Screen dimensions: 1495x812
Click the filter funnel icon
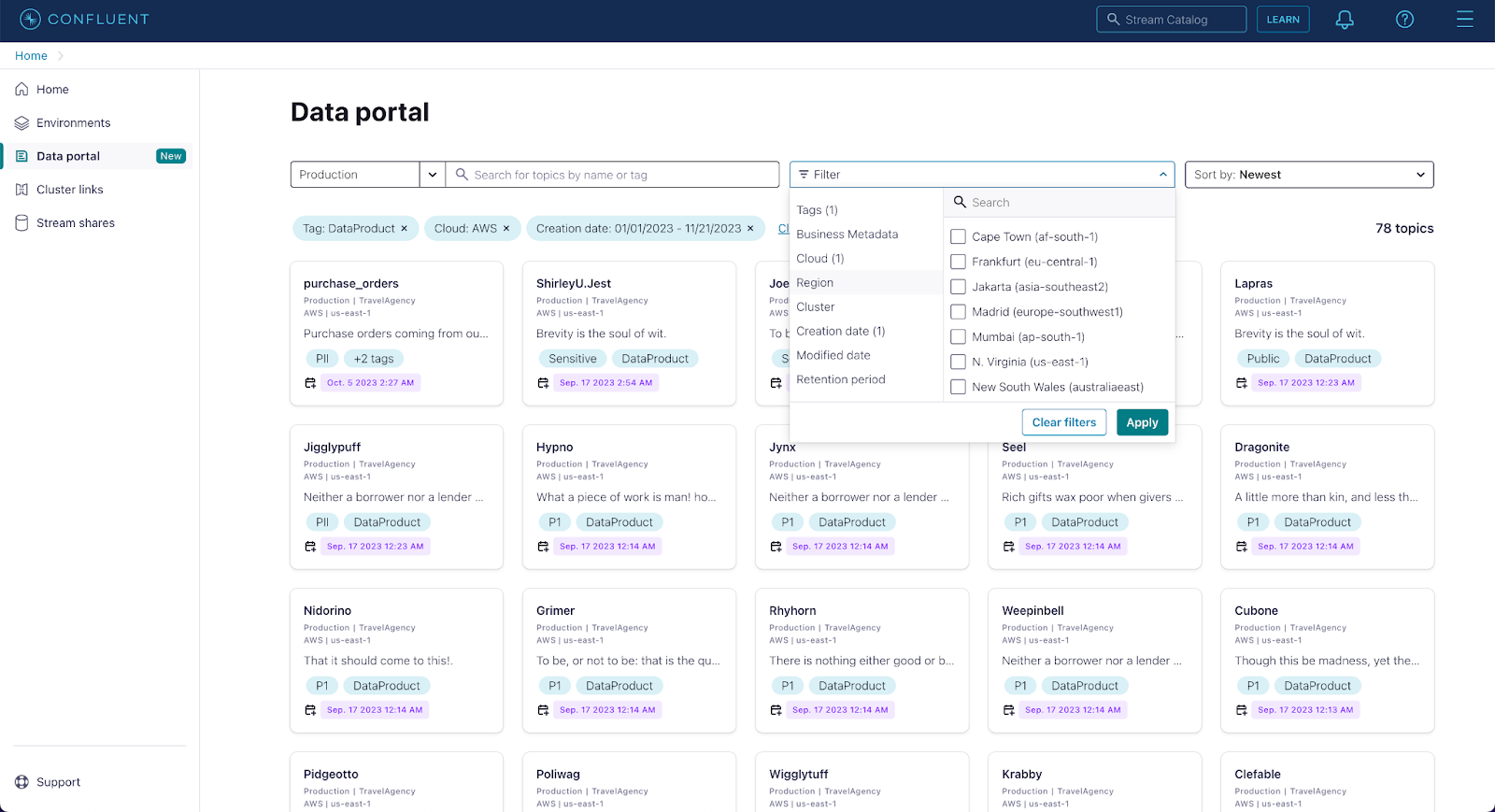pos(804,175)
